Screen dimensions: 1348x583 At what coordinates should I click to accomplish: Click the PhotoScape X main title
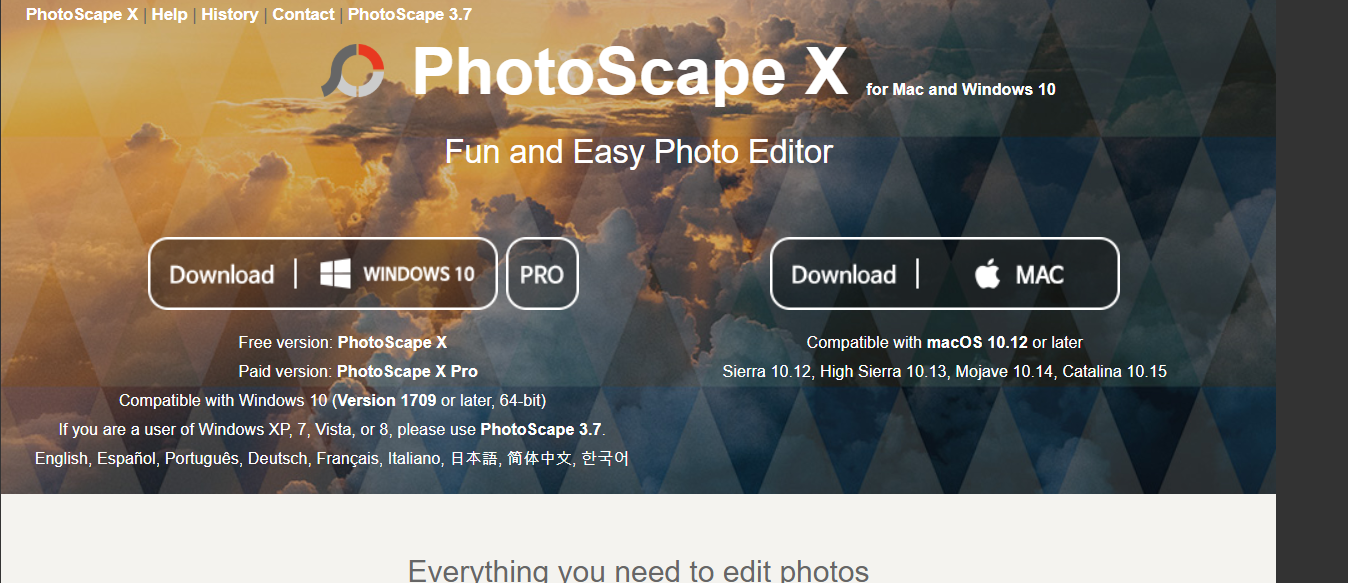pos(630,72)
